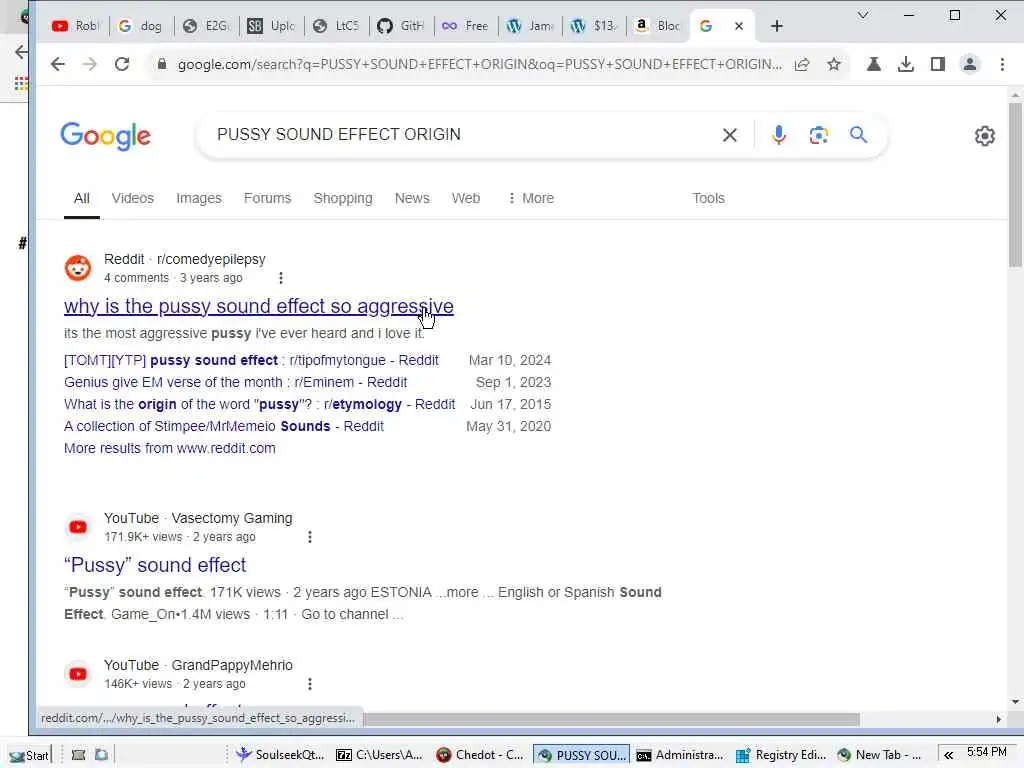Viewport: 1024px width, 768px height.
Task: Open Google quick settings gear
Action: pos(985,136)
